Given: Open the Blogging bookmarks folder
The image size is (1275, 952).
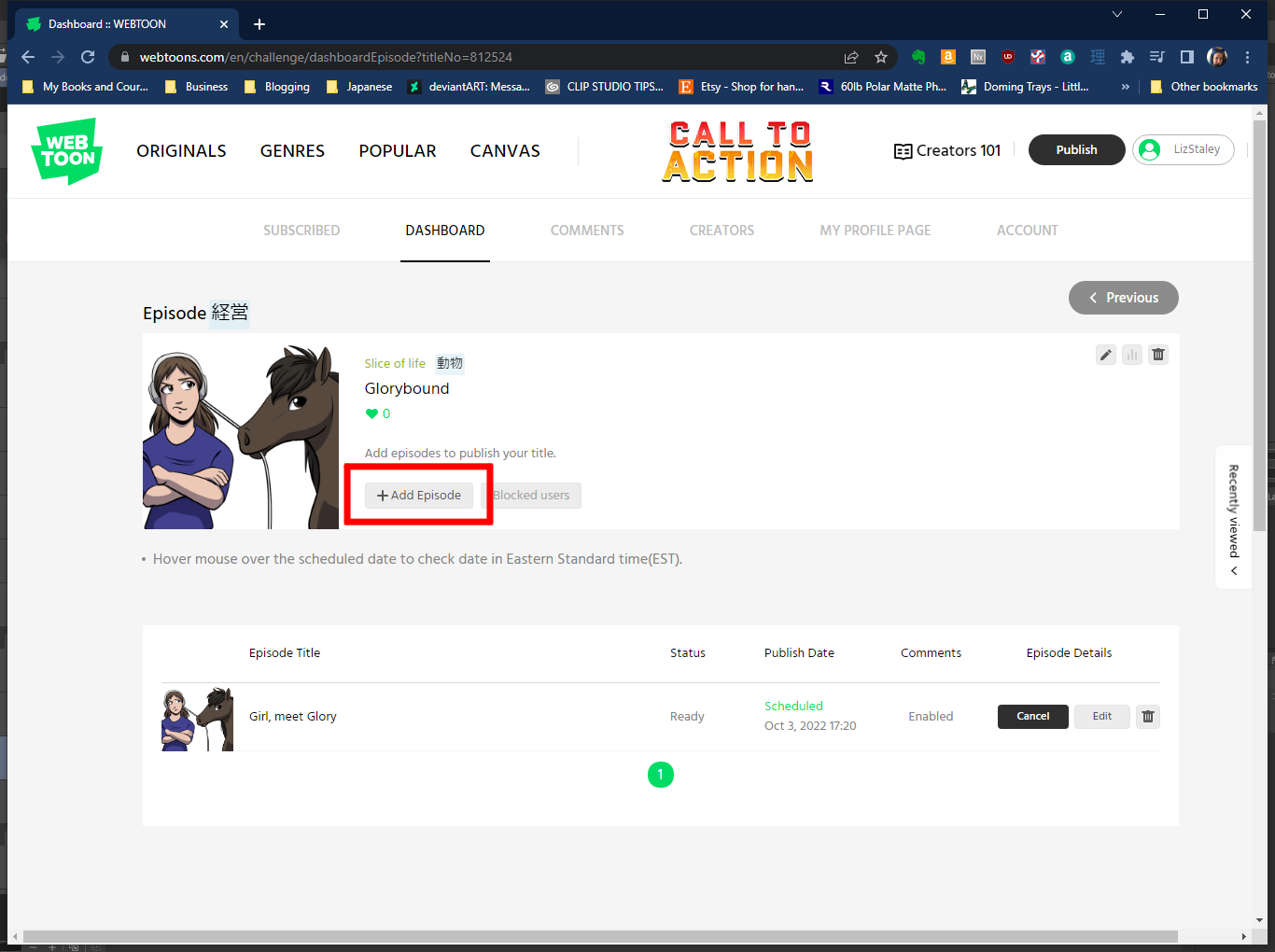Looking at the screenshot, I should tap(277, 87).
